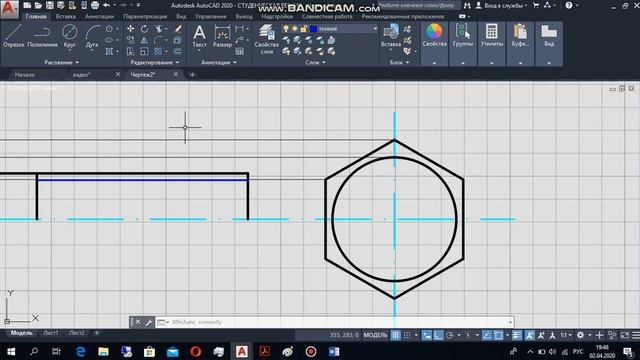Click the Hatch tool icon

coord(109,51)
